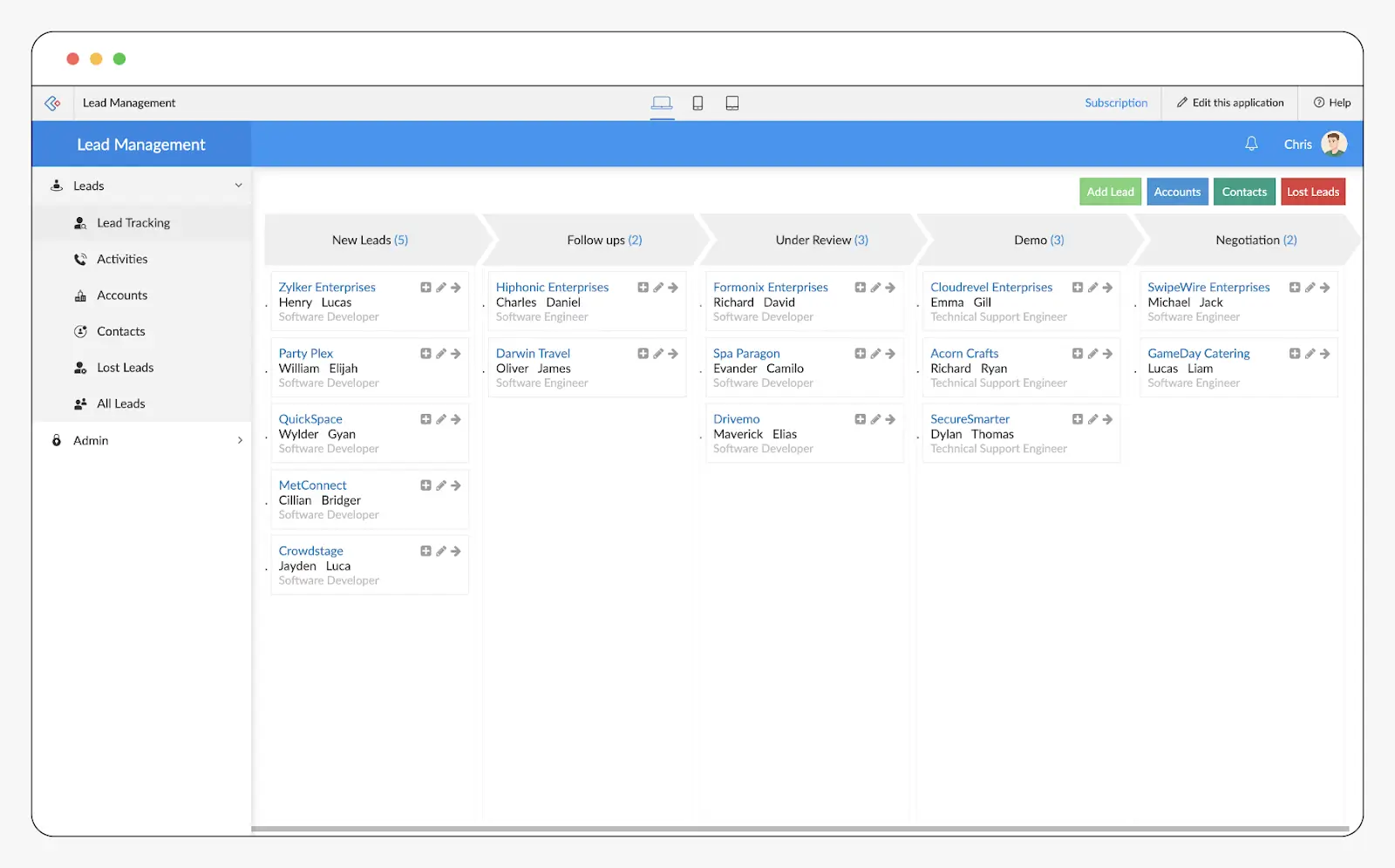
Task: Select the tablet preview icon
Action: 732,103
